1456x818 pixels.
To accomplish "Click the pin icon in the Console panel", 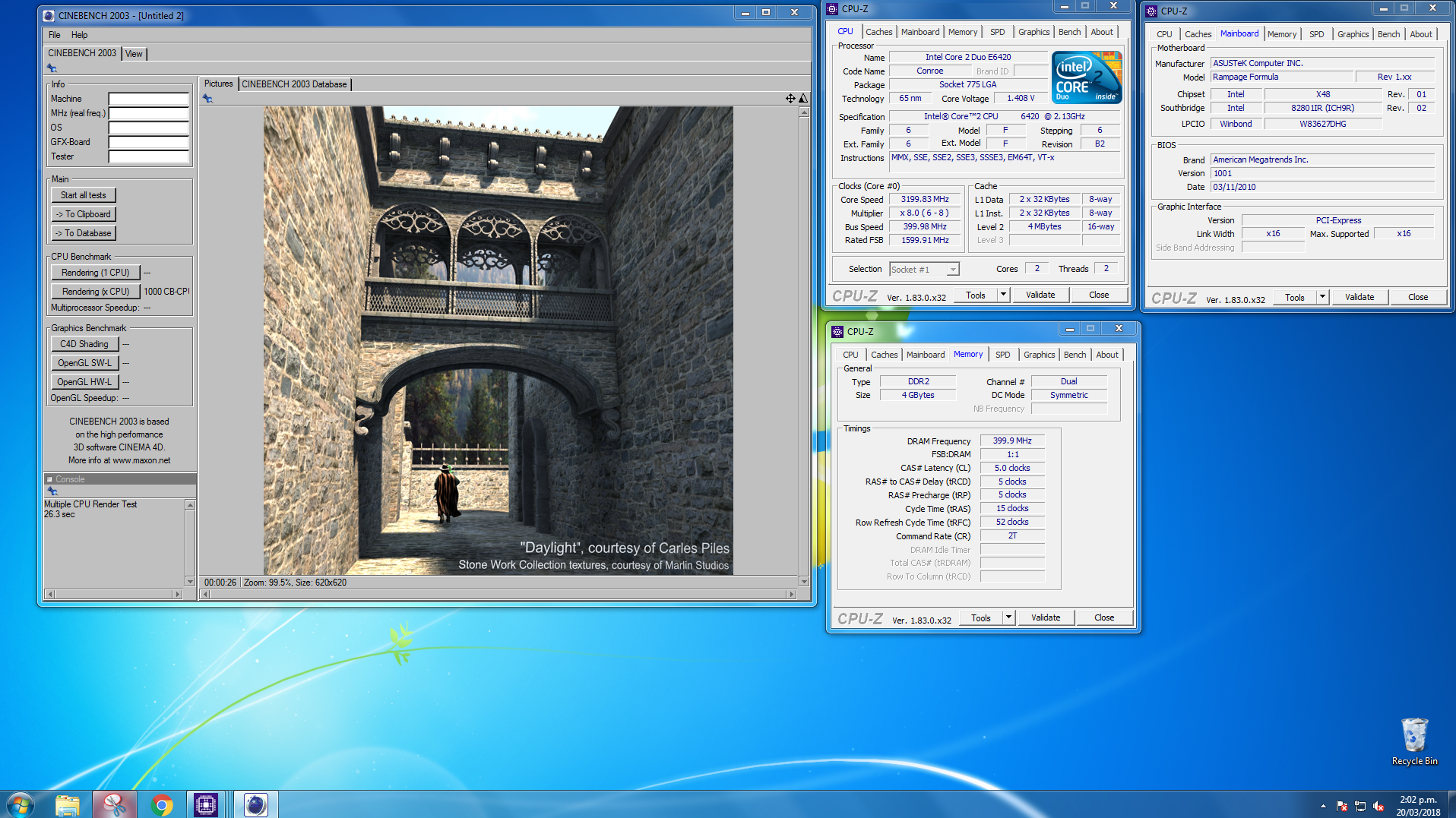I will coord(52,491).
